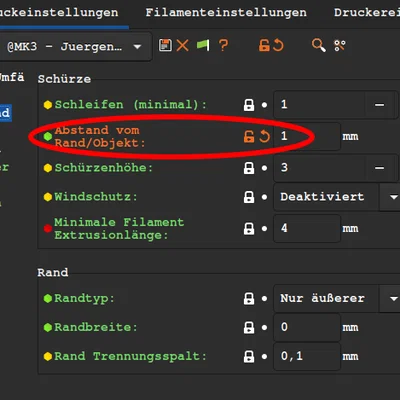Toggle the lock icon for Schleifen (minimal)
400x400 pixels.
coord(249,105)
